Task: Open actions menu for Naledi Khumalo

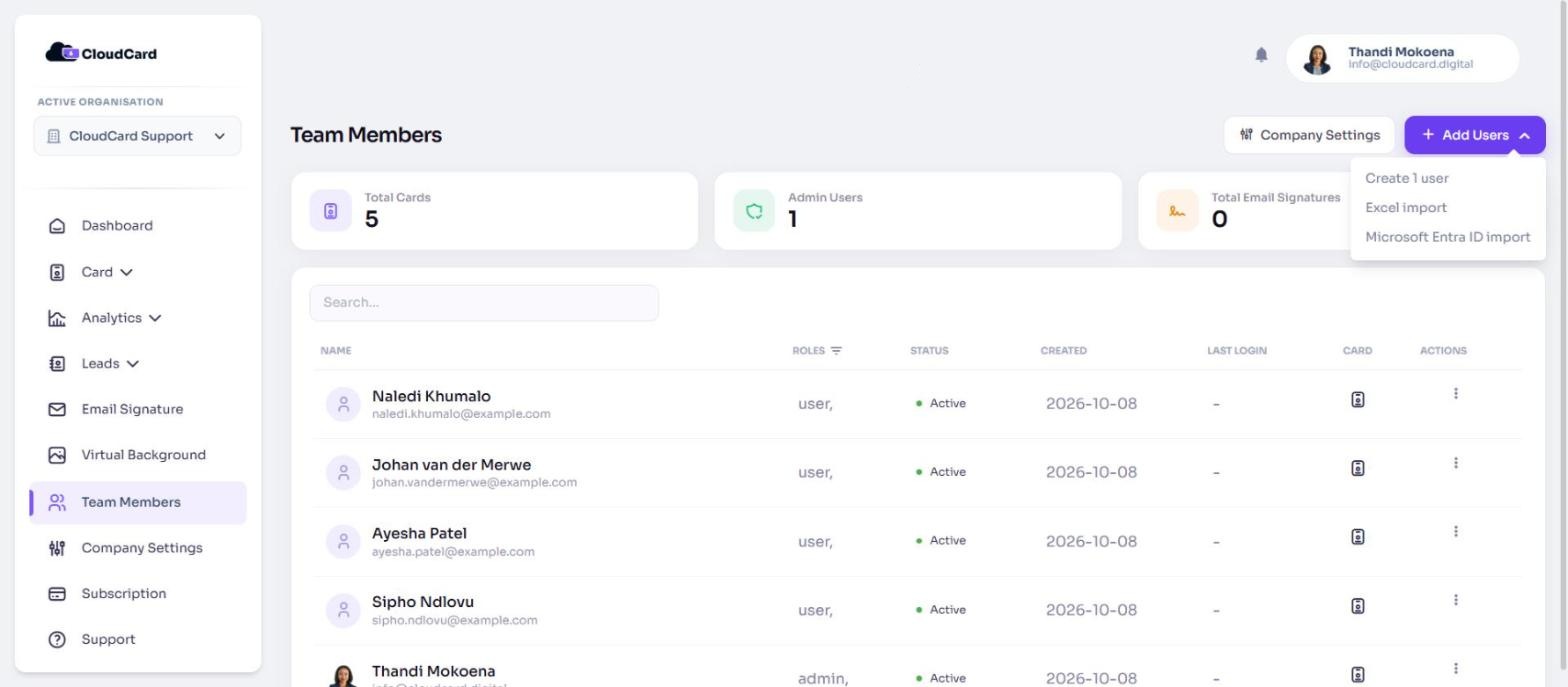Action: point(1455,394)
